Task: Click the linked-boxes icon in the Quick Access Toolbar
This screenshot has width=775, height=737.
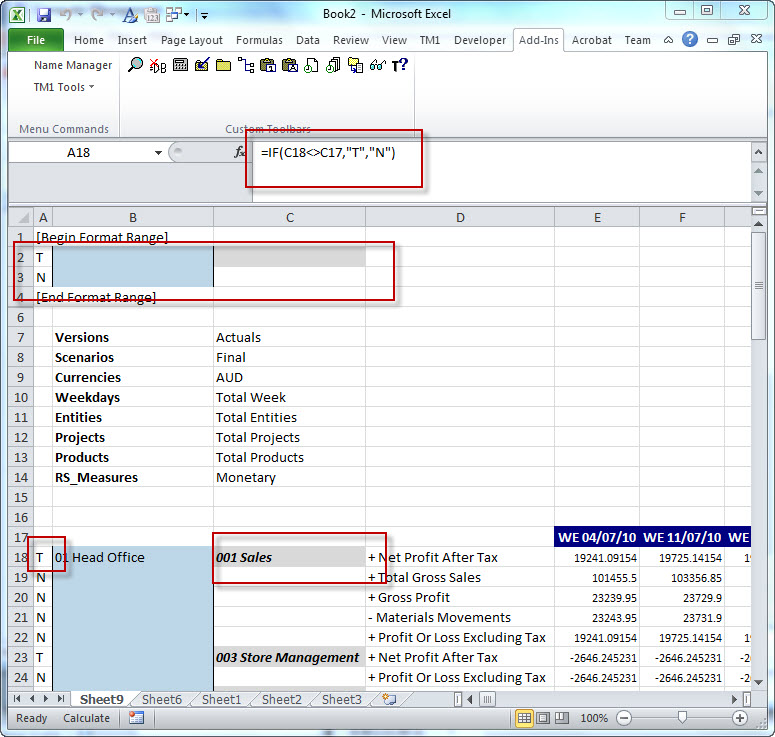Action: [174, 14]
